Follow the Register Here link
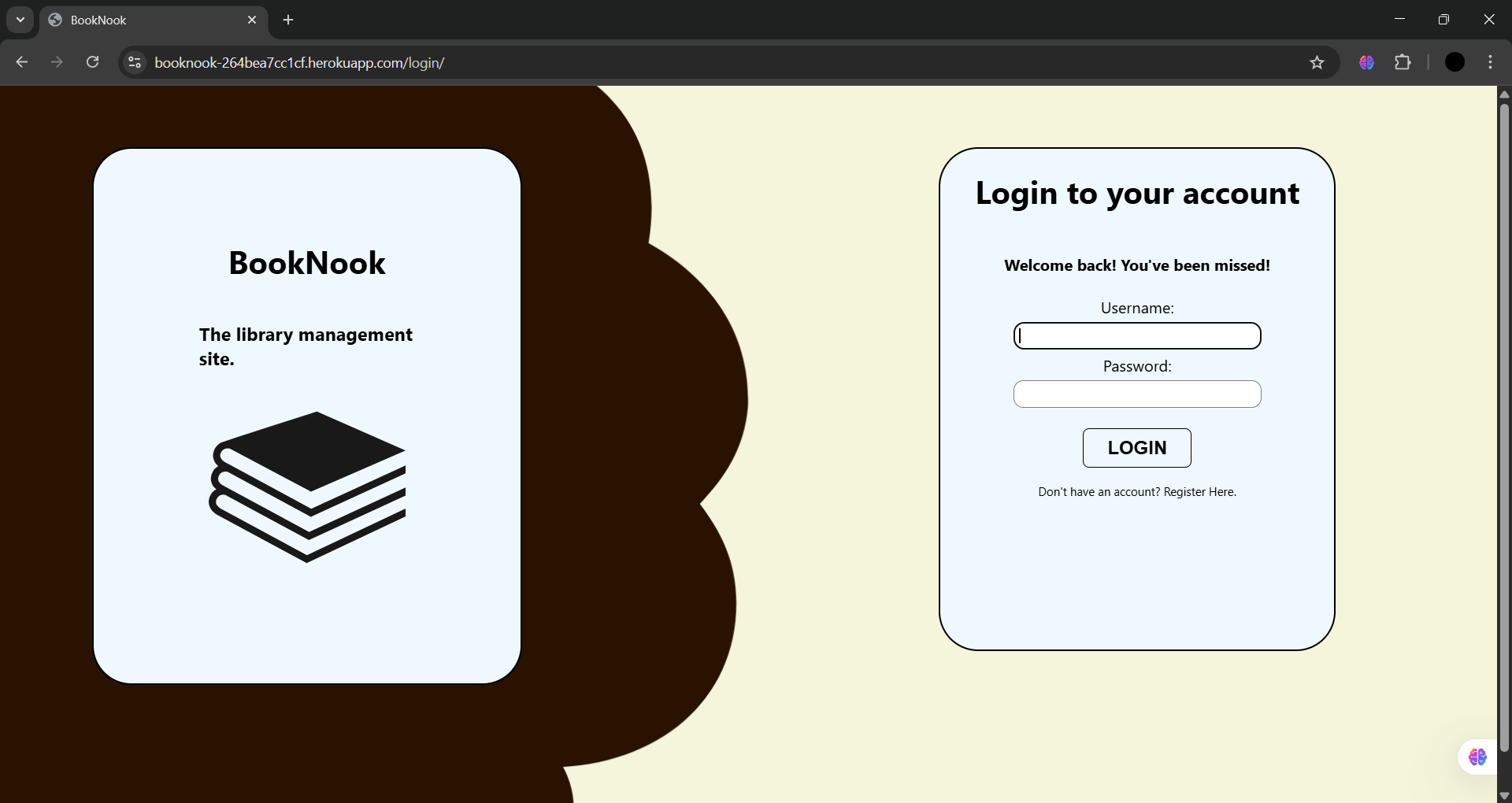1512x803 pixels. [x=1199, y=492]
